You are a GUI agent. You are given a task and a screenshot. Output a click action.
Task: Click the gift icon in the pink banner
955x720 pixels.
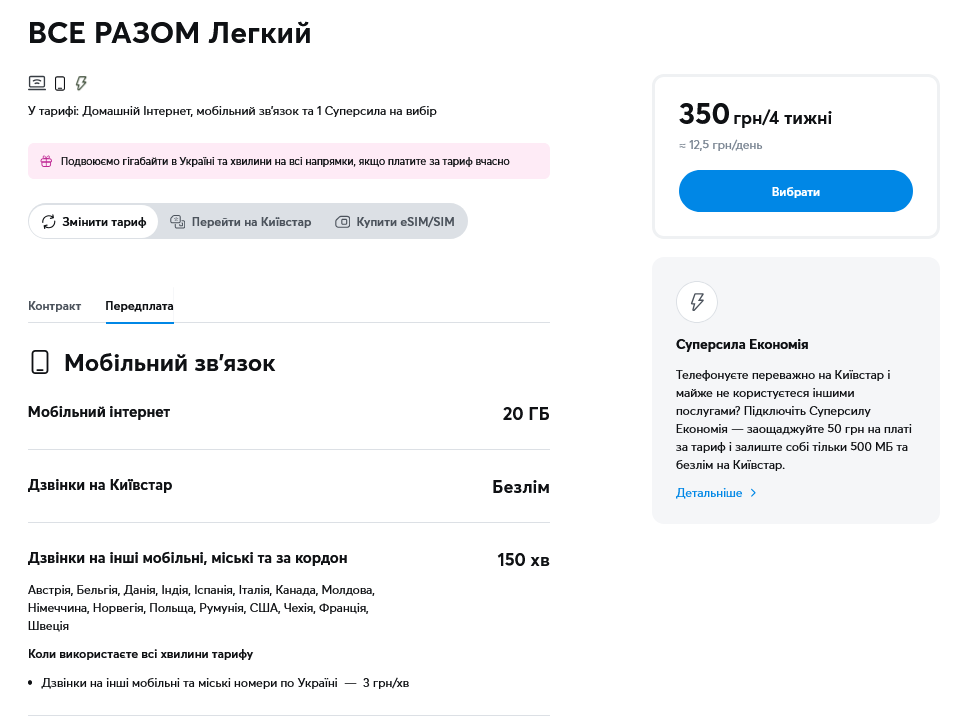46,161
